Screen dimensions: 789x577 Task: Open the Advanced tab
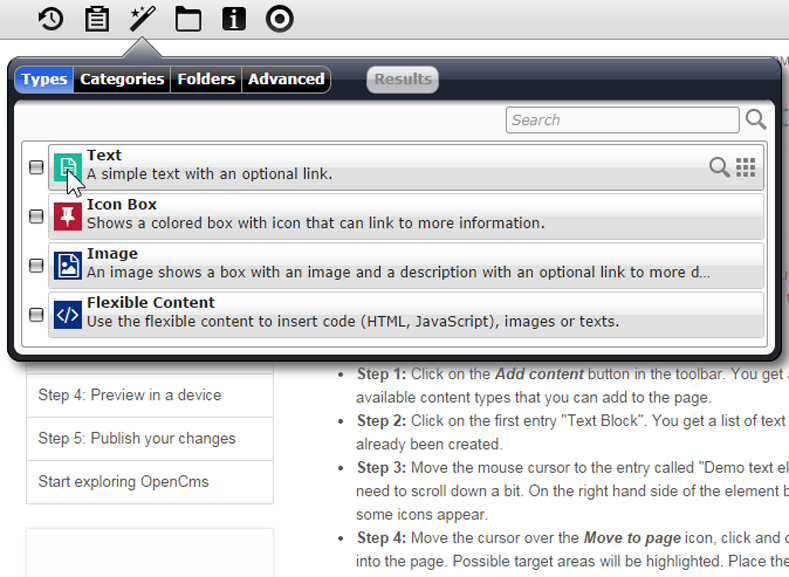(x=286, y=79)
